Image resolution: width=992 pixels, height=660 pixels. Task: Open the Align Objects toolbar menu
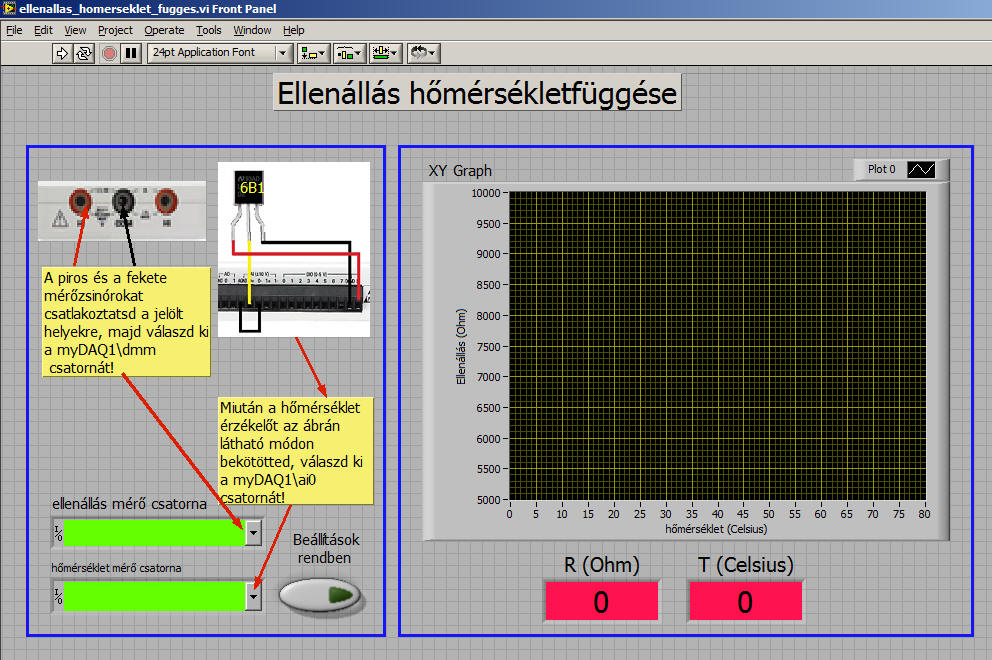click(x=314, y=53)
